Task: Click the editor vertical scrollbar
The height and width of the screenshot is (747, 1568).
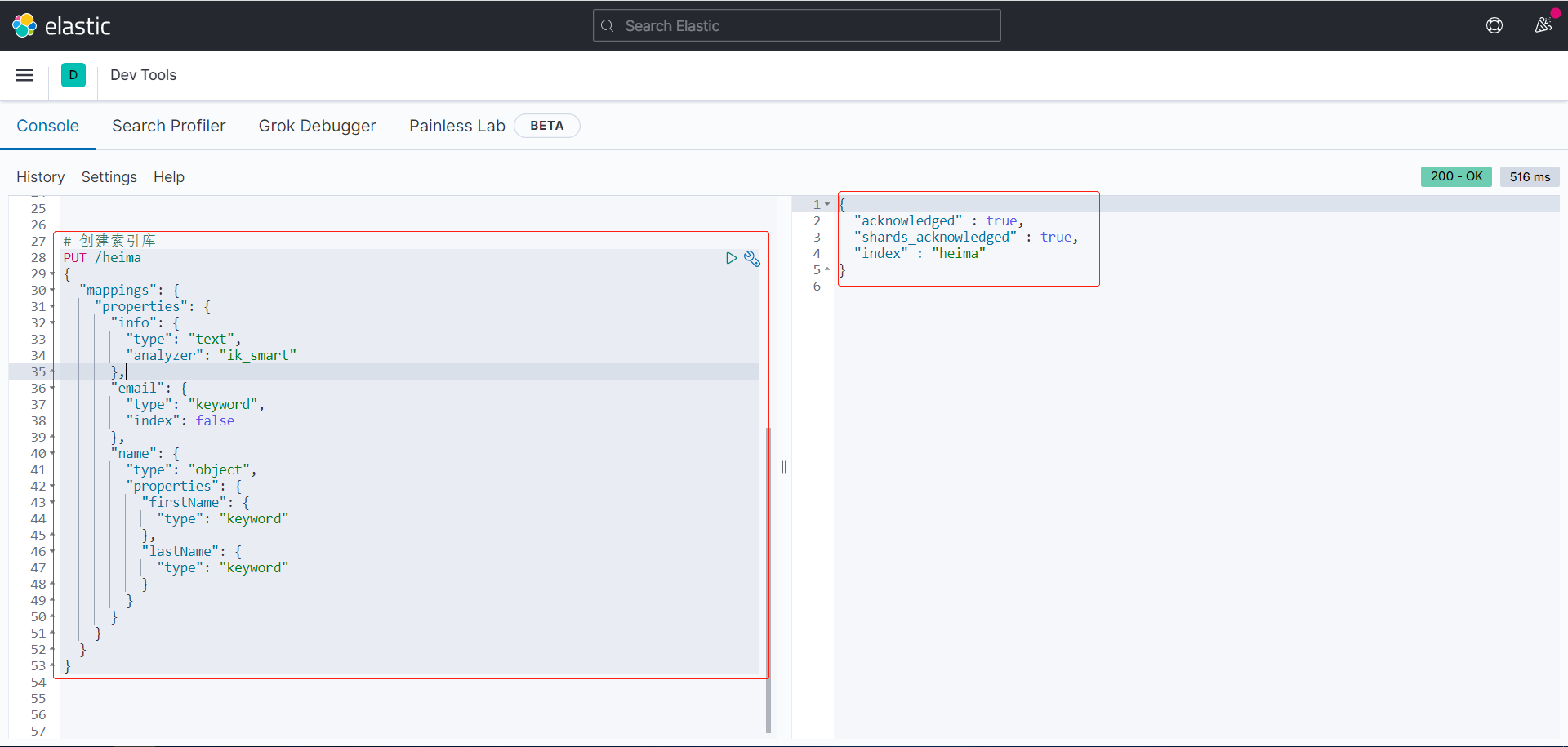Action: (x=768, y=580)
